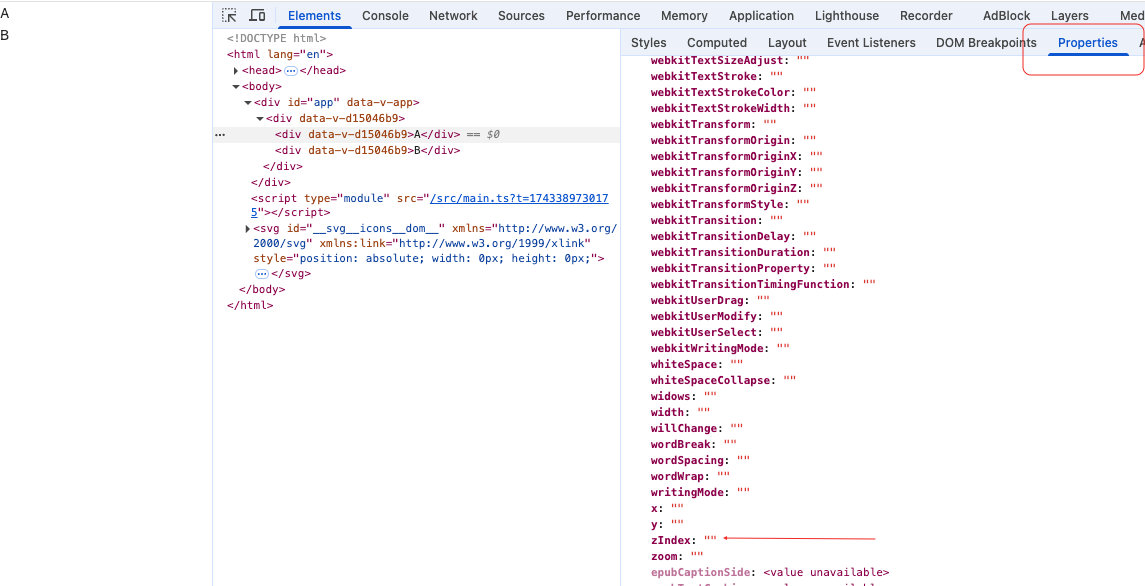The image size is (1145, 586).
Task: Expand the head element node
Action: click(236, 71)
